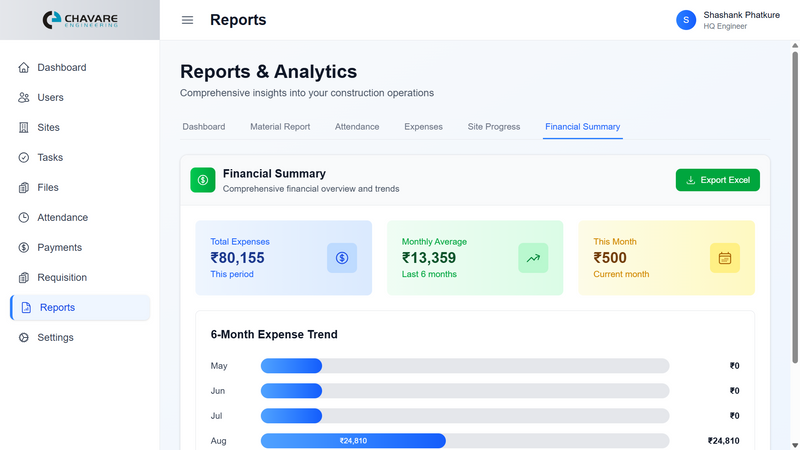Click the Sites building icon
Image resolution: width=800 pixels, height=450 pixels.
pyautogui.click(x=24, y=128)
